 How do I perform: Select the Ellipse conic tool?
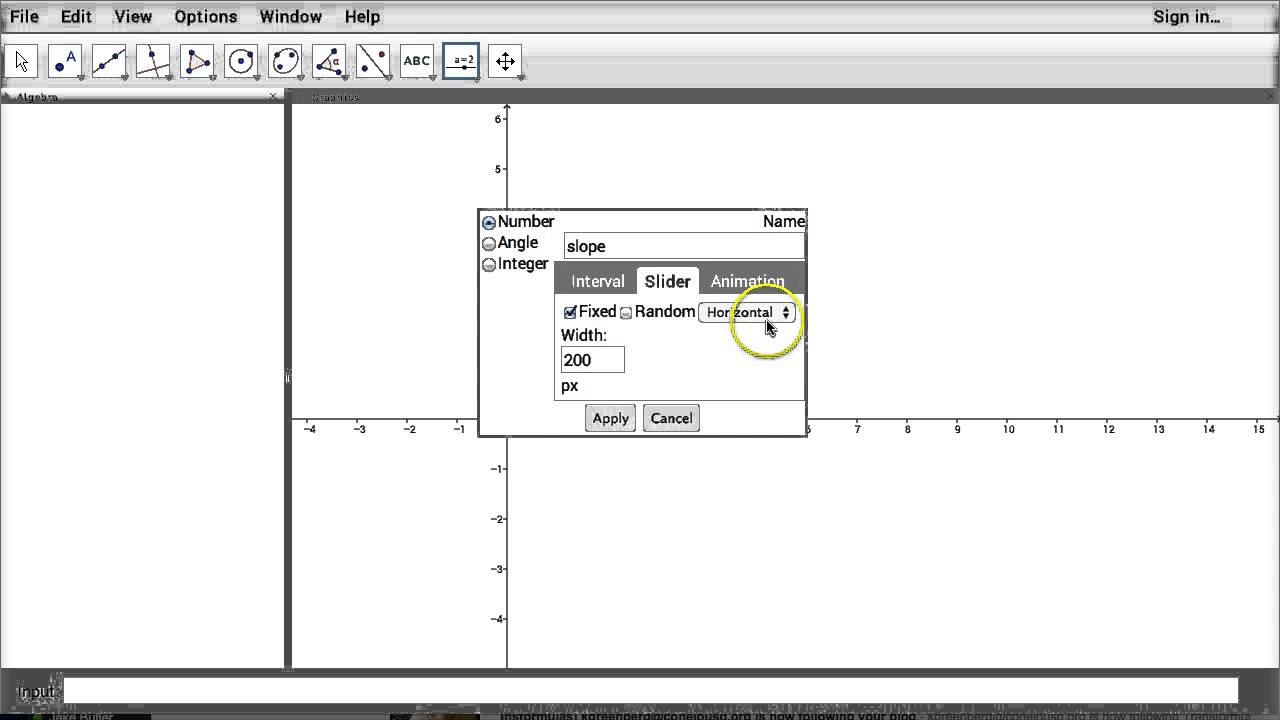(285, 61)
